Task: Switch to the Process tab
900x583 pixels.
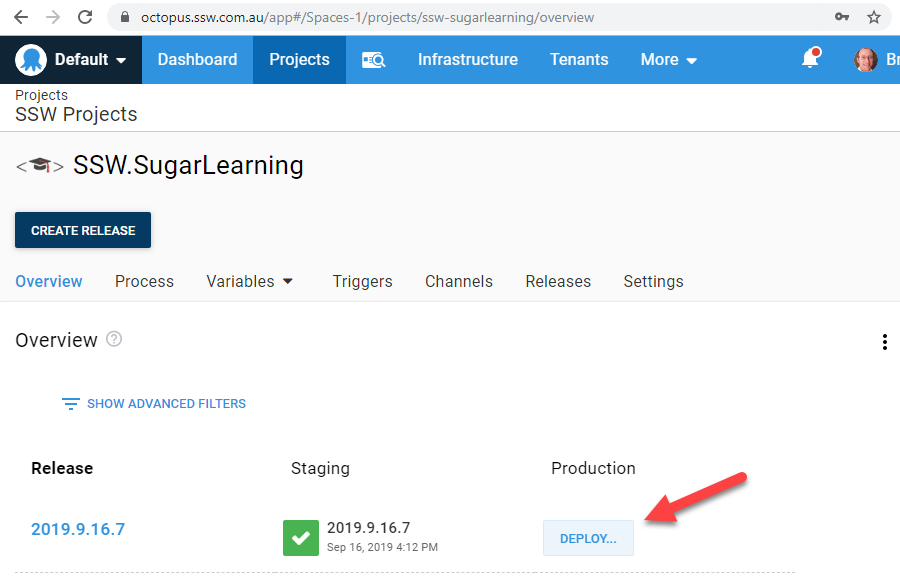Action: coord(144,281)
